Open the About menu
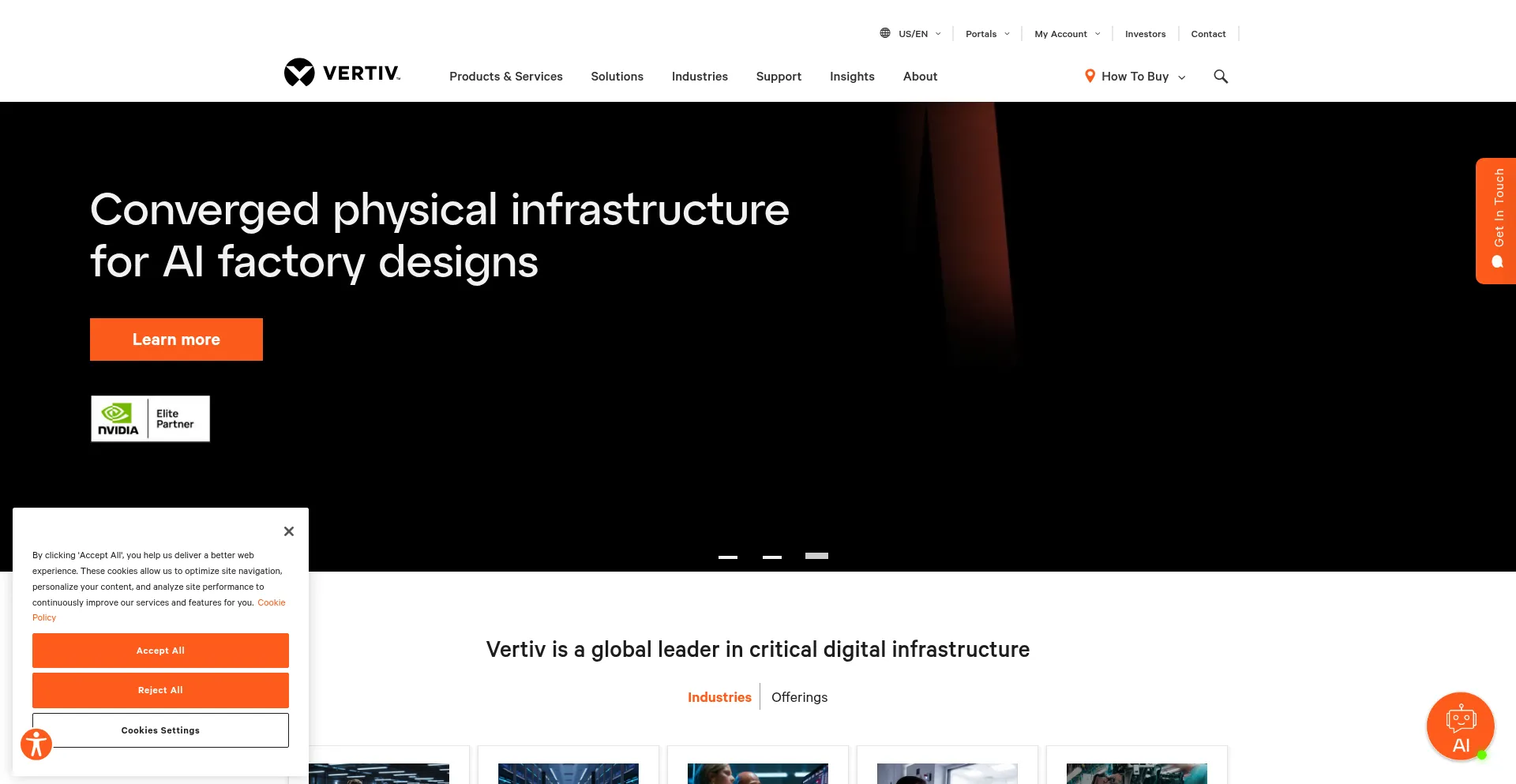The height and width of the screenshot is (784, 1516). tap(920, 77)
